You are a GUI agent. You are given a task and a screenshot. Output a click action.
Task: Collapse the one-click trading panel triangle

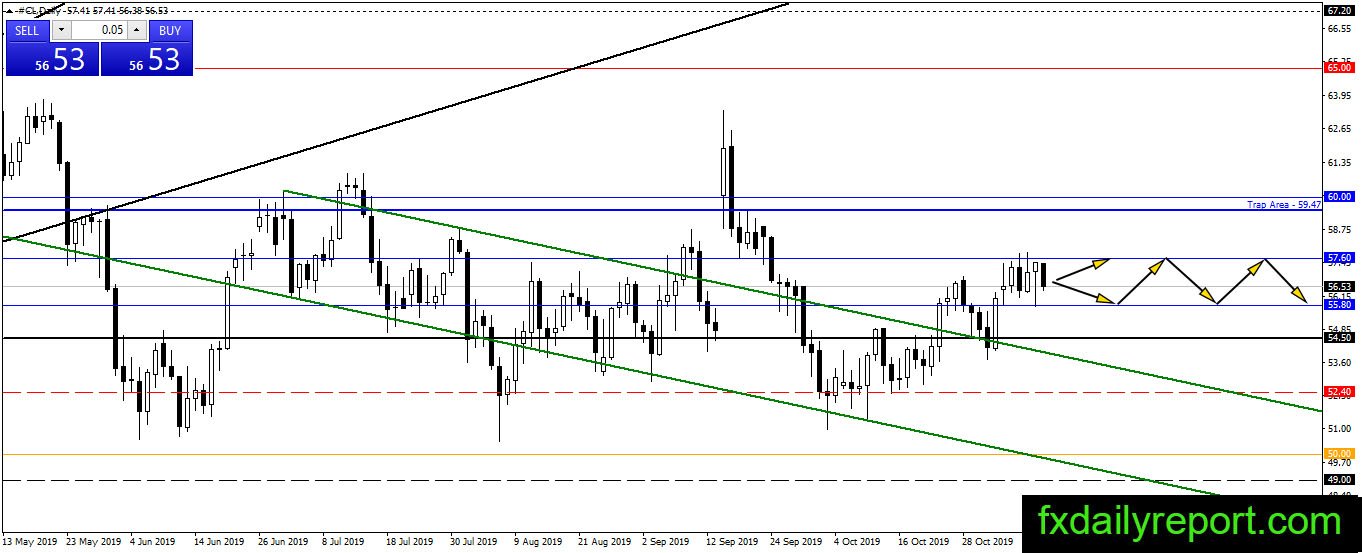[9, 10]
